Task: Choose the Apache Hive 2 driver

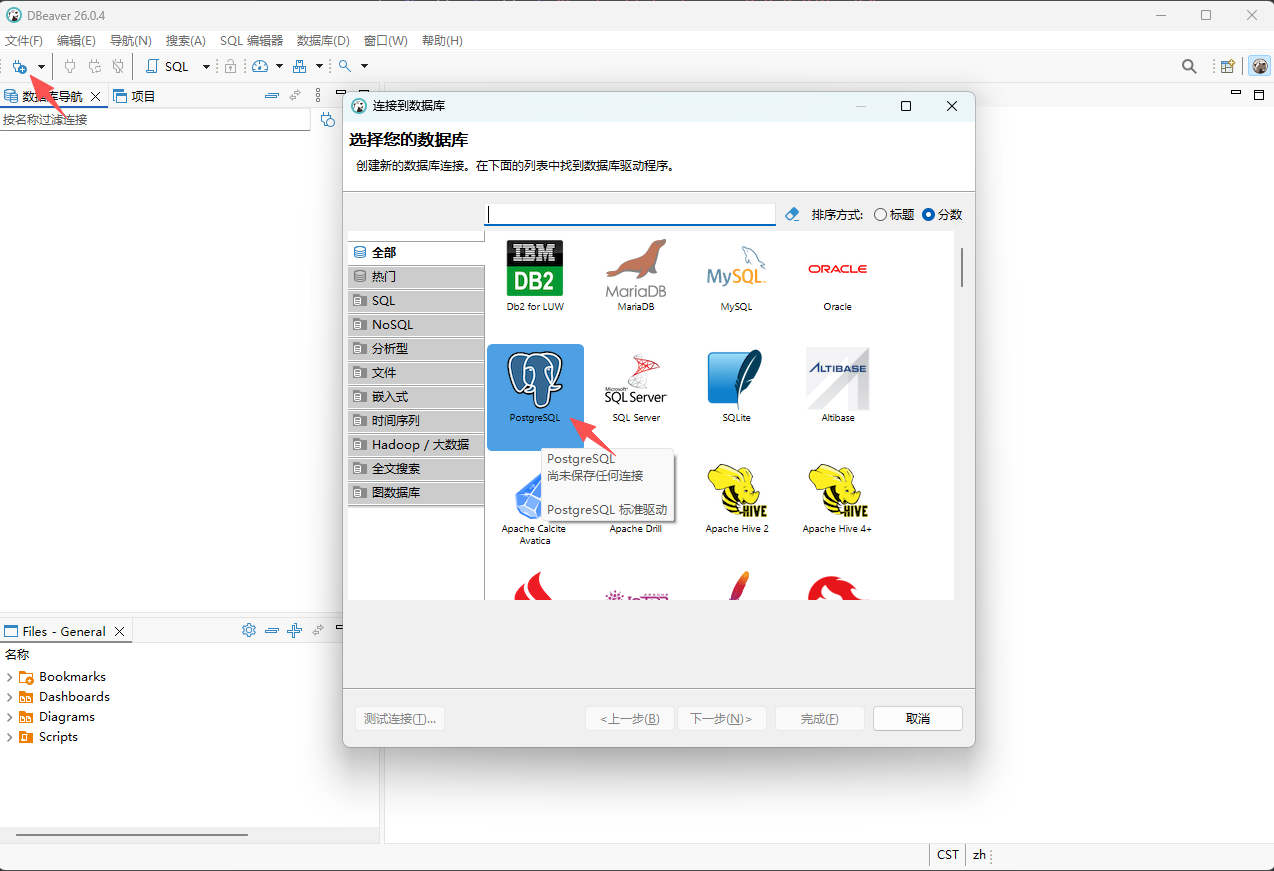Action: (737, 498)
